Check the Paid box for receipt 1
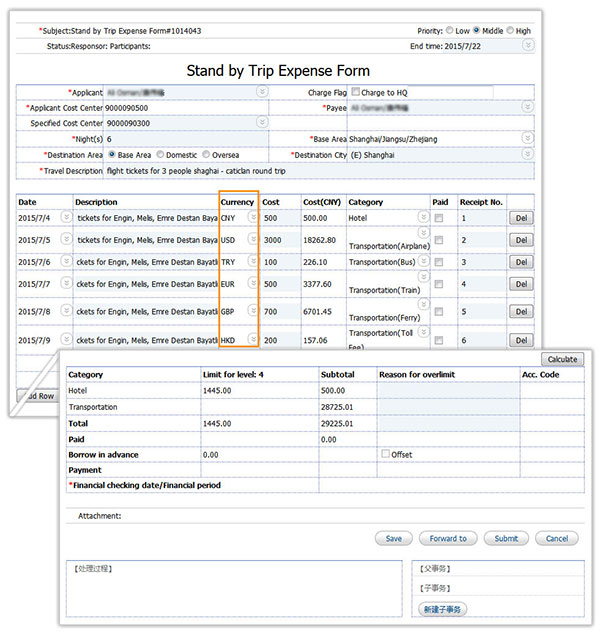Image resolution: width=600 pixels, height=633 pixels. 438,218
